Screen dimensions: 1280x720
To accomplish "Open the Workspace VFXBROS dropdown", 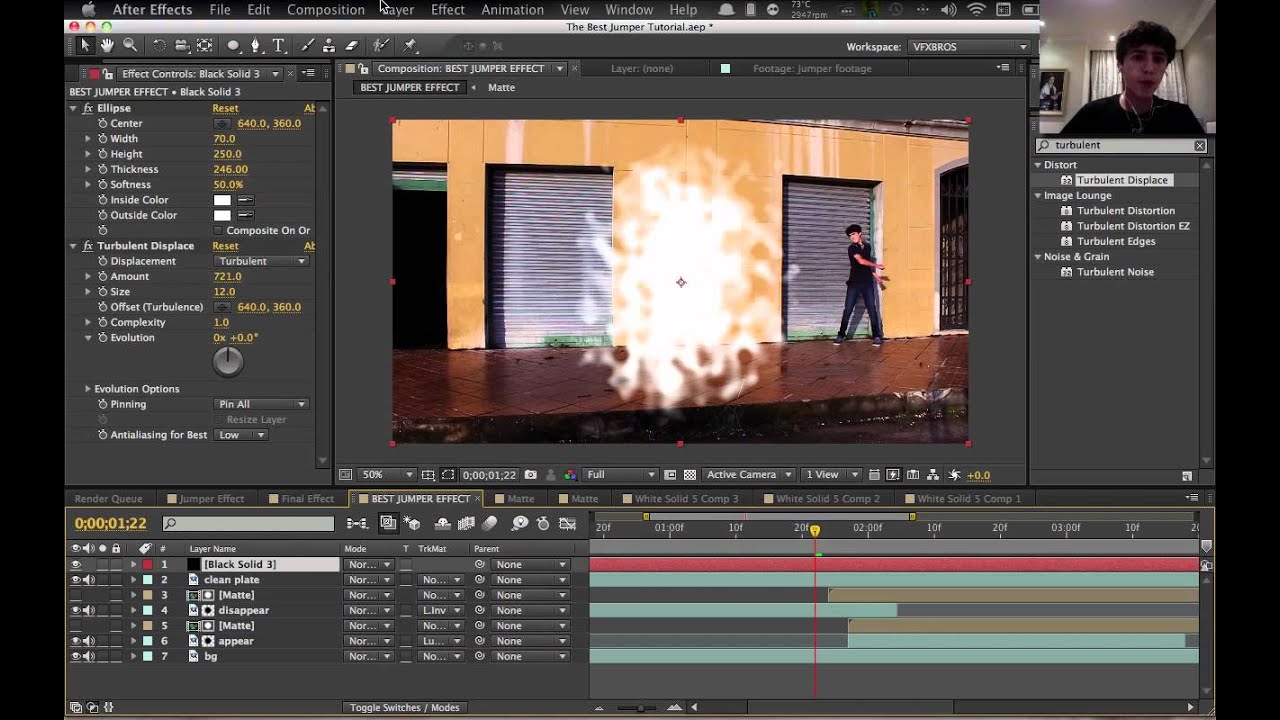I will [x=968, y=47].
